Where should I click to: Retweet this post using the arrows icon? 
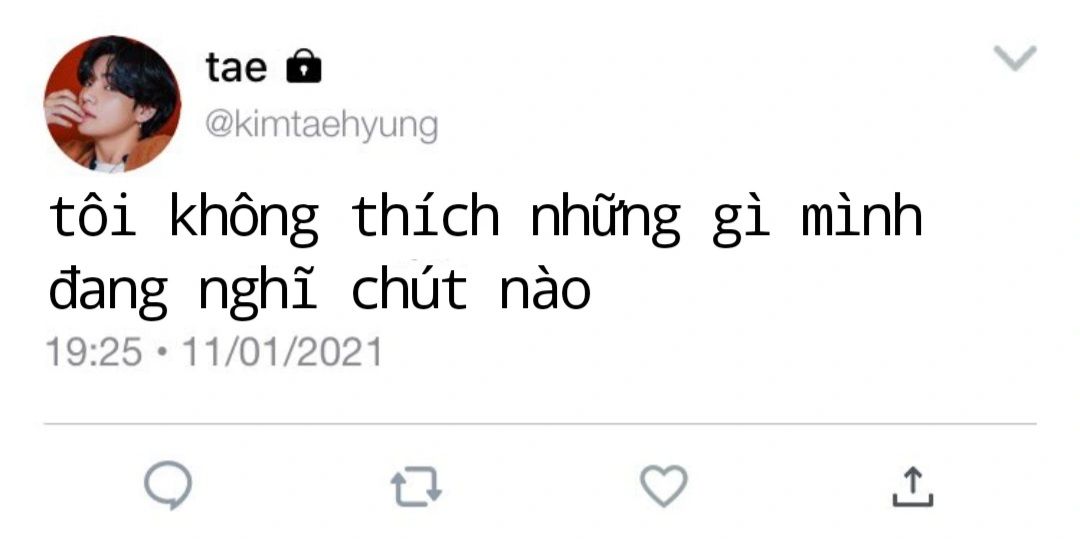pyautogui.click(x=416, y=487)
